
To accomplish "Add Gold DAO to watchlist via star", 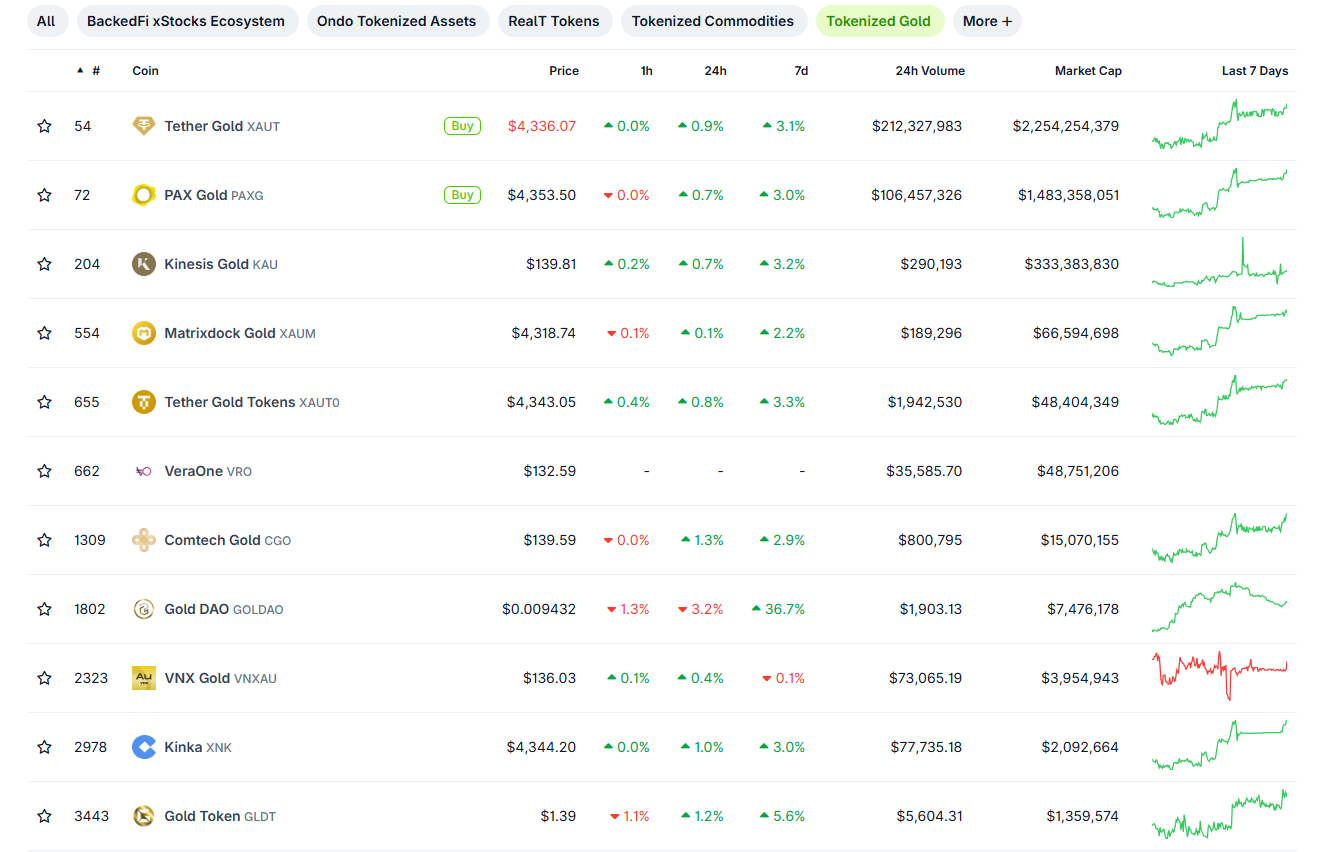I will pyautogui.click(x=44, y=609).
